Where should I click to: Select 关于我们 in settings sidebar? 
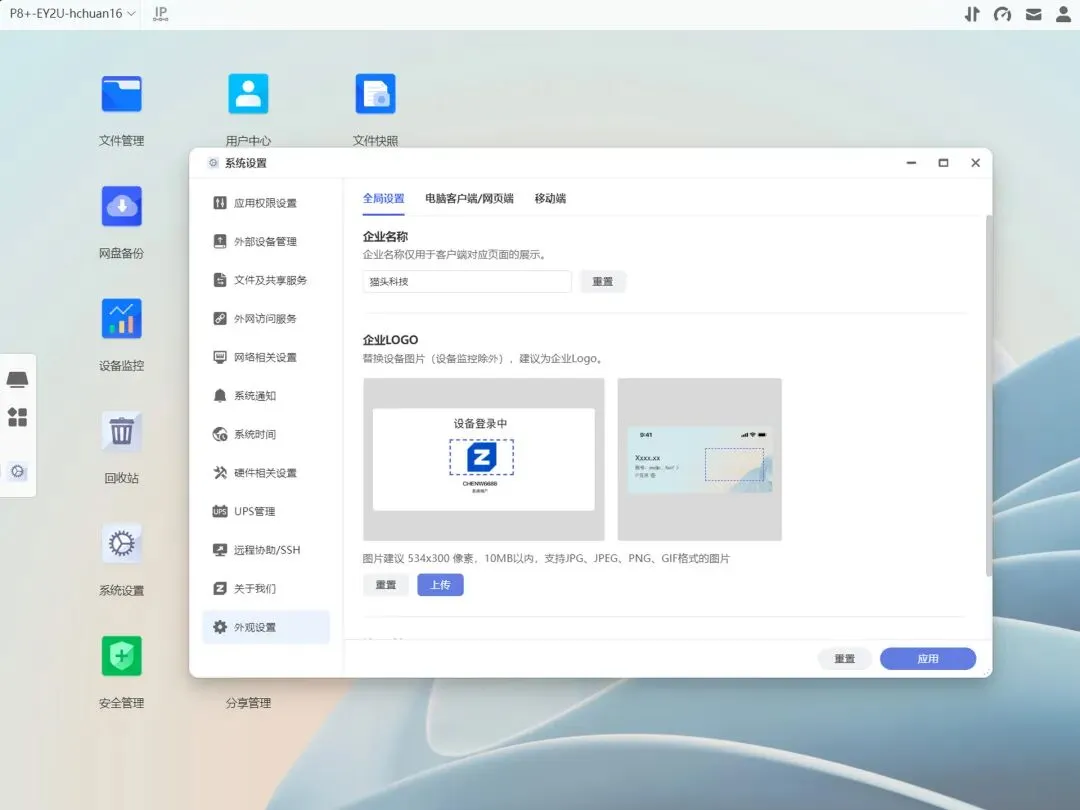click(266, 588)
